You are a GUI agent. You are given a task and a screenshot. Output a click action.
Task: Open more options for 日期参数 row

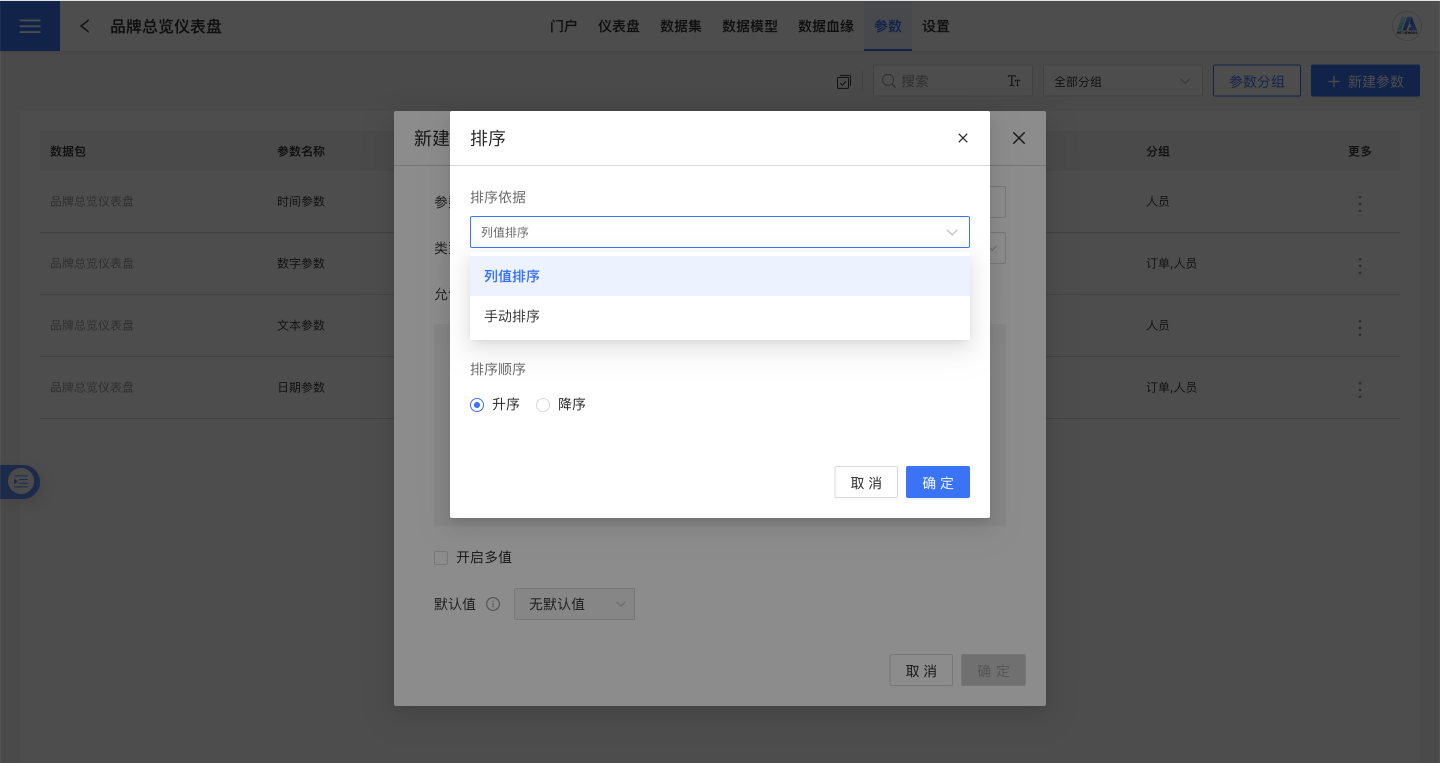click(1359, 389)
